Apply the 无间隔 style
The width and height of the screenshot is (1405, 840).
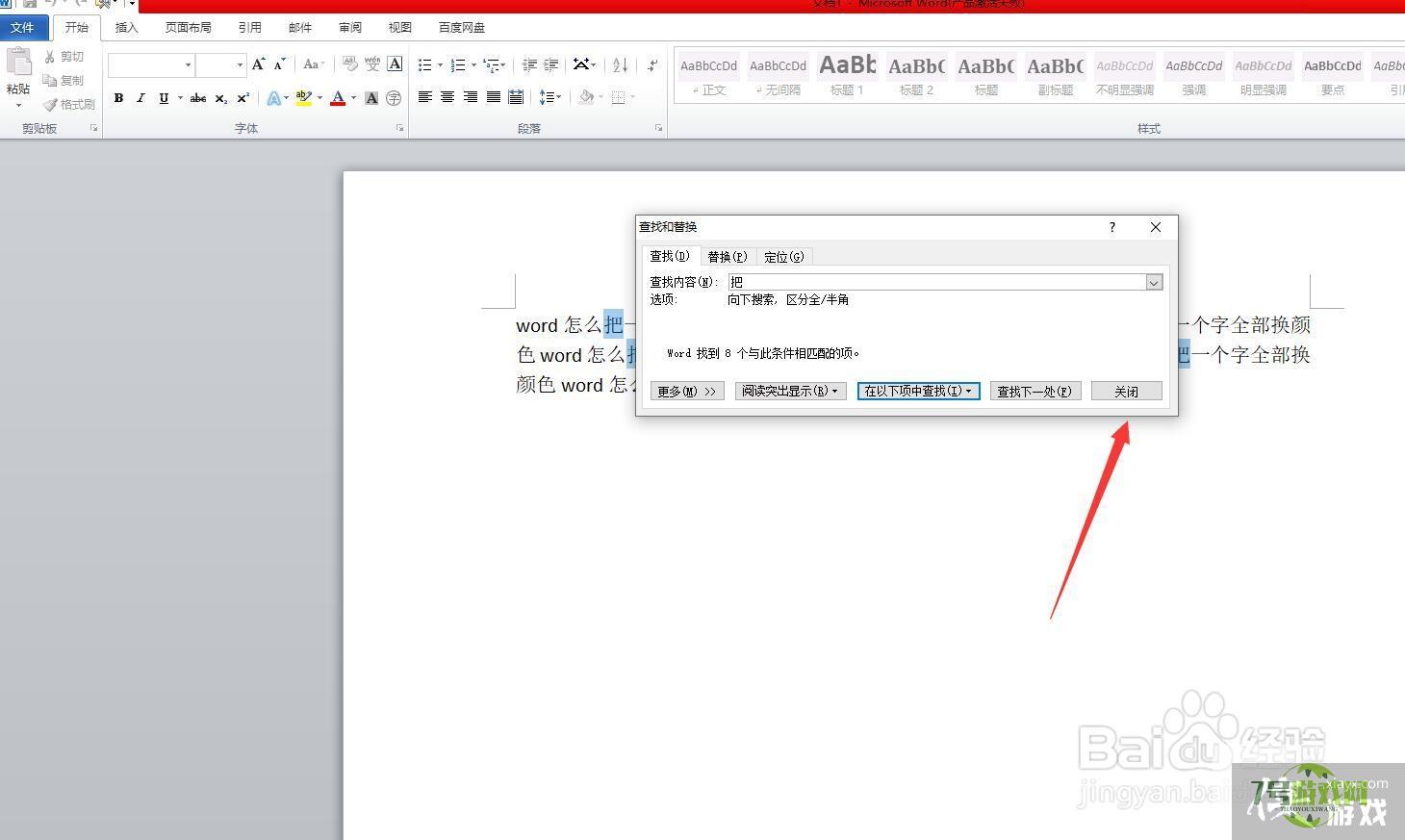[779, 75]
